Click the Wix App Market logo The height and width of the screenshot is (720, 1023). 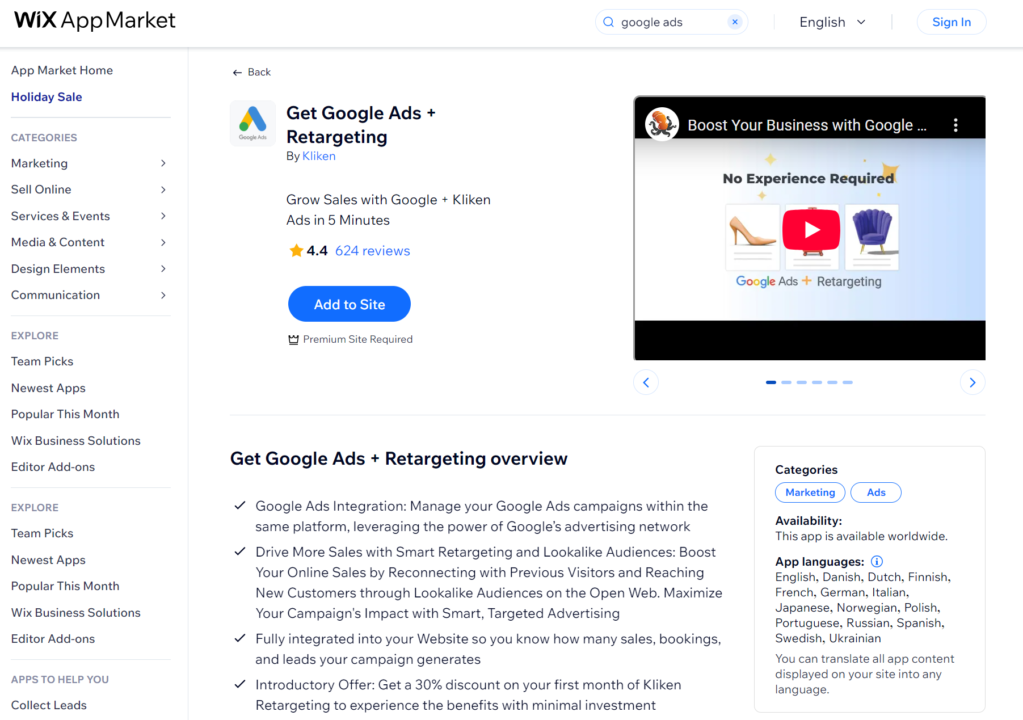(x=93, y=20)
